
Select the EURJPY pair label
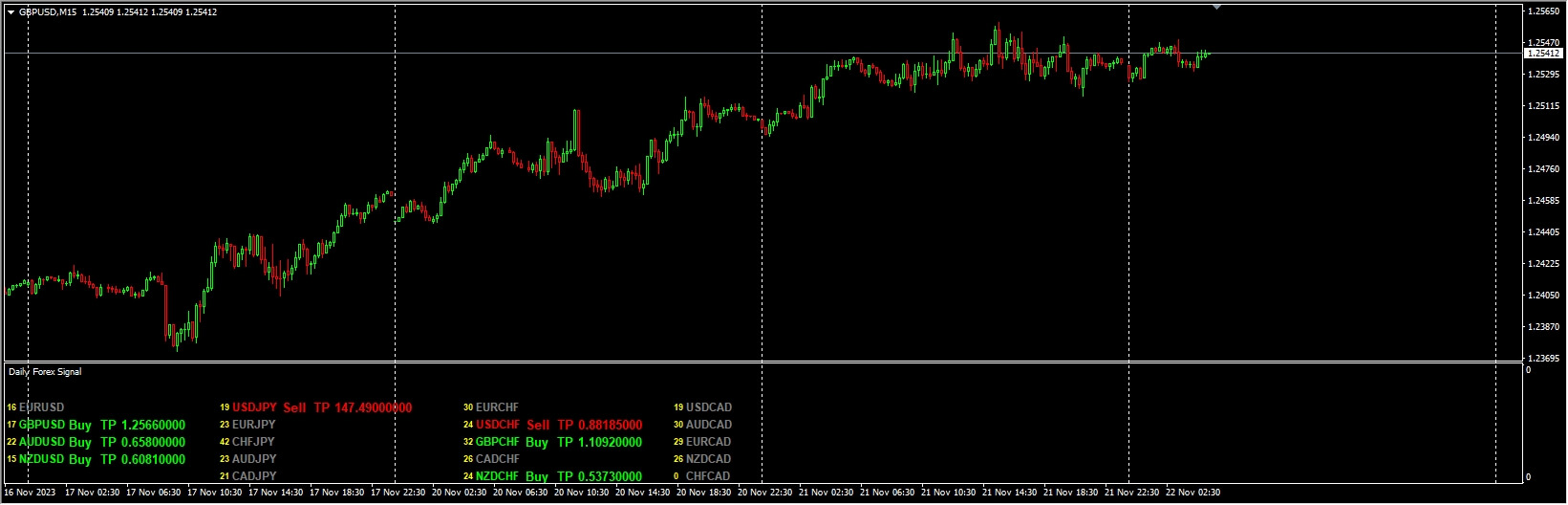point(254,425)
